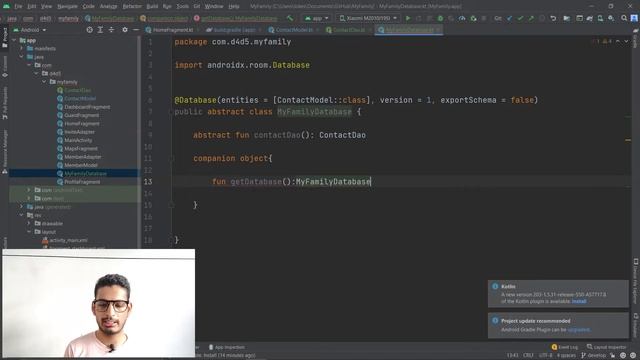Open the app run configuration dropdown
The height and width of the screenshot is (360, 640).
316,18
